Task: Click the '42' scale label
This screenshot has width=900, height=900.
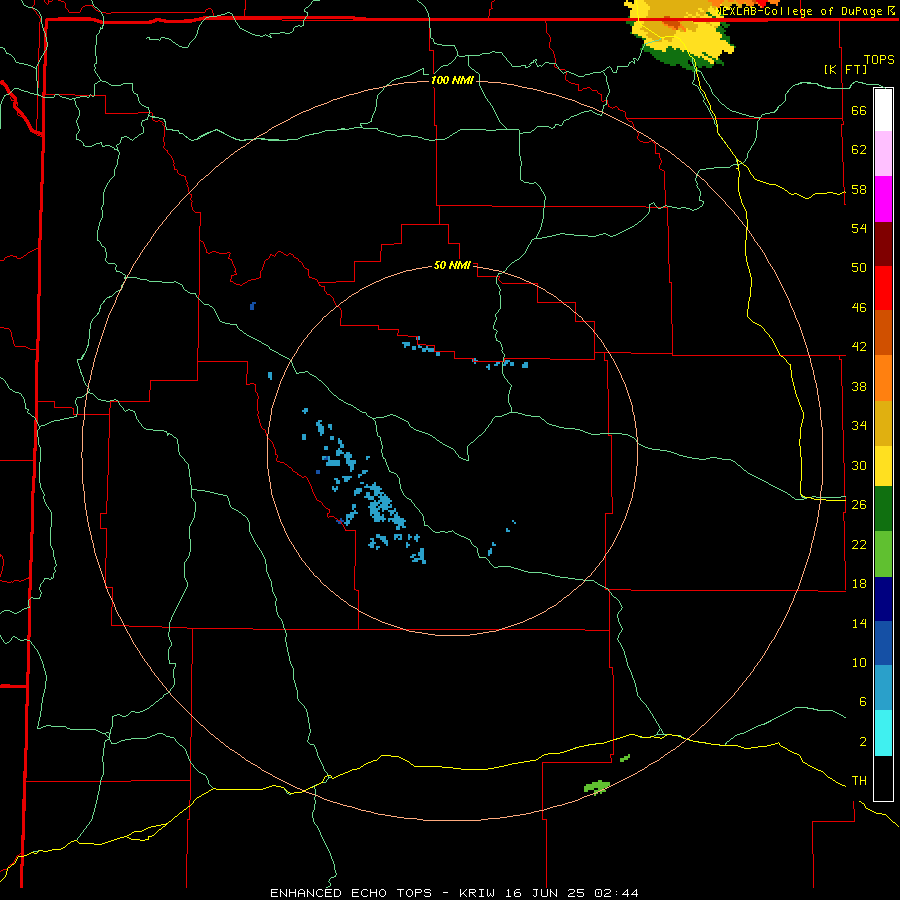Action: click(859, 347)
